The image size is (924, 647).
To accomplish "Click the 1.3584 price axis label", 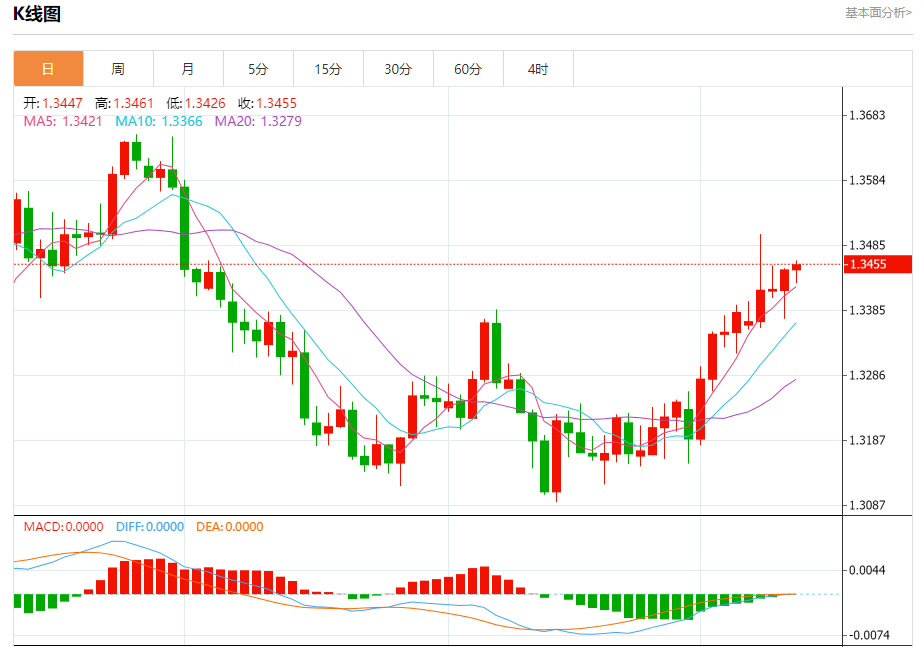I will pos(867,180).
